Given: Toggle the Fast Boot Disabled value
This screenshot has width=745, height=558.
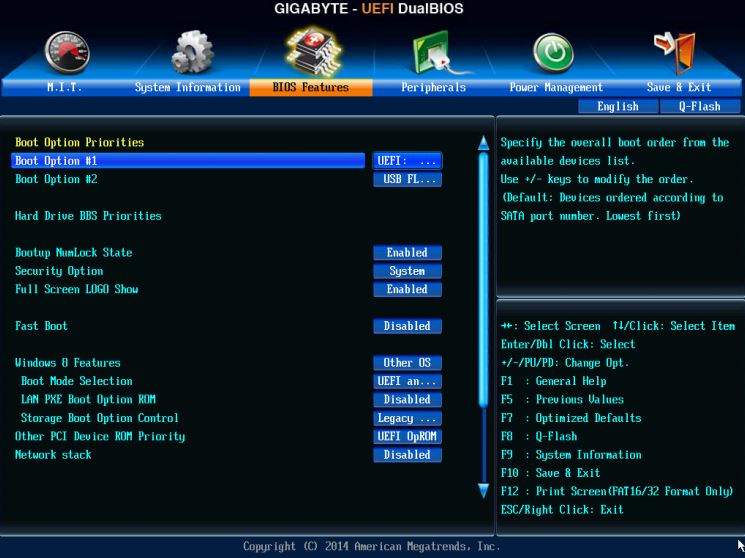Looking at the screenshot, I should pos(407,326).
